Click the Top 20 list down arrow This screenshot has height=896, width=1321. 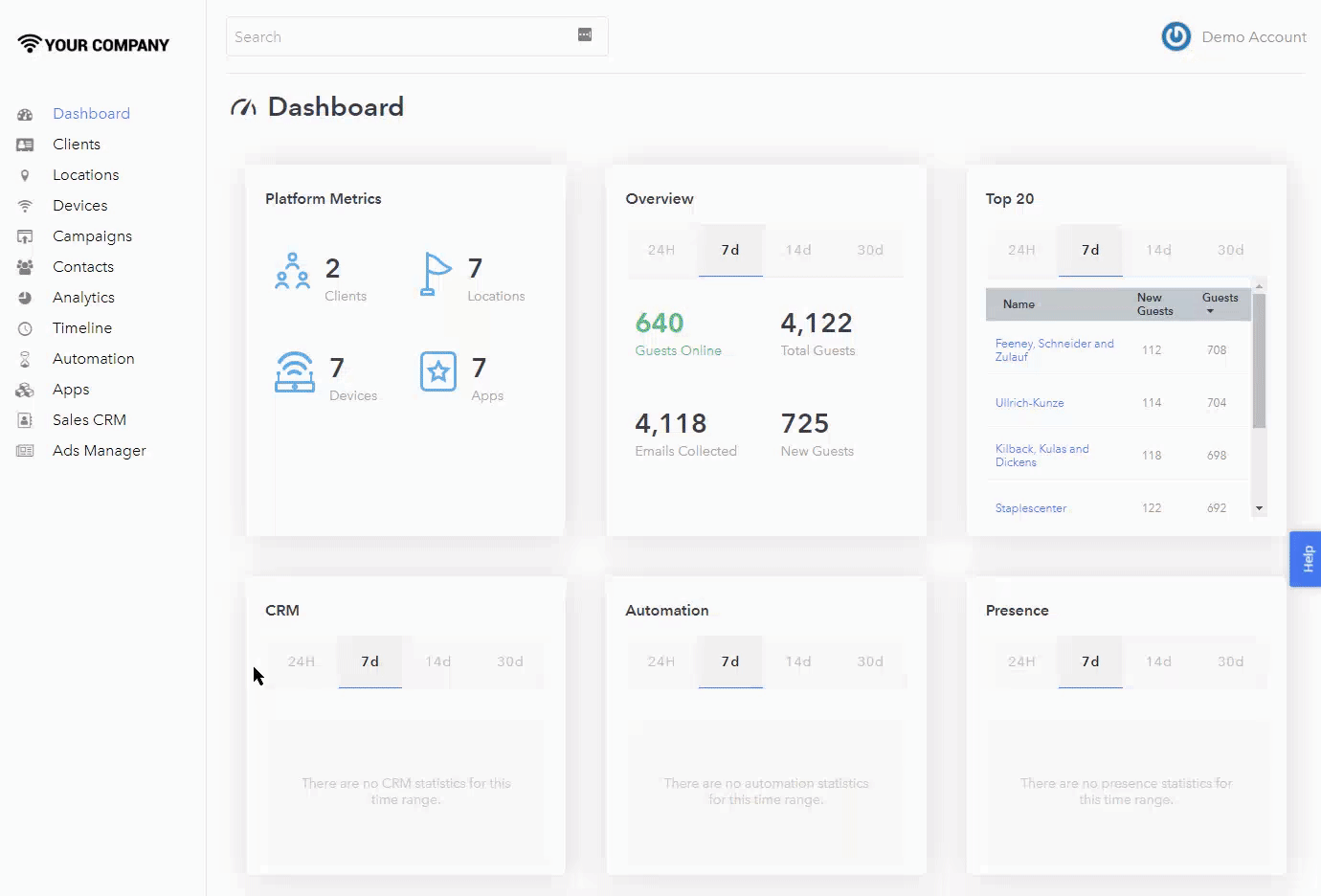1259,508
